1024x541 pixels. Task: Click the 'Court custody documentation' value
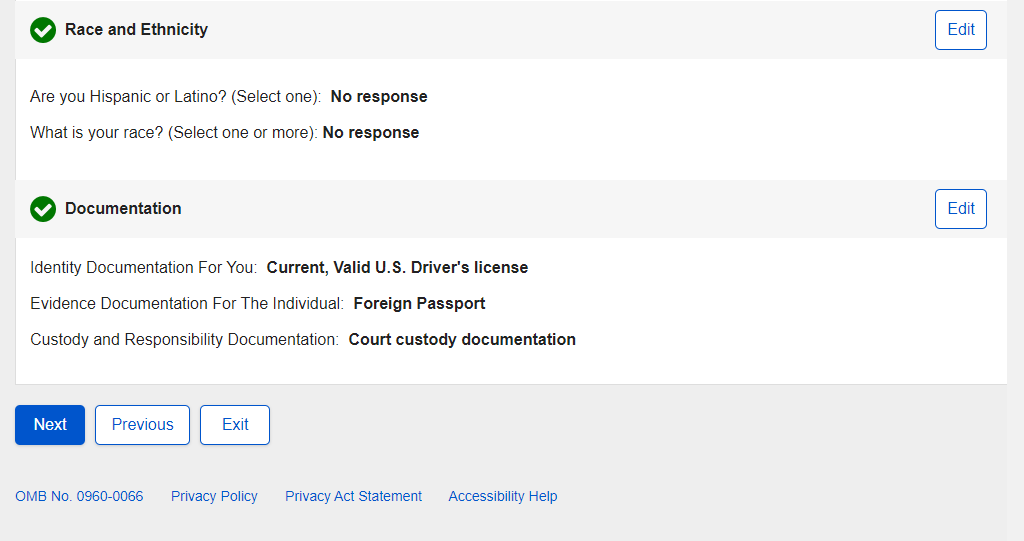click(462, 340)
